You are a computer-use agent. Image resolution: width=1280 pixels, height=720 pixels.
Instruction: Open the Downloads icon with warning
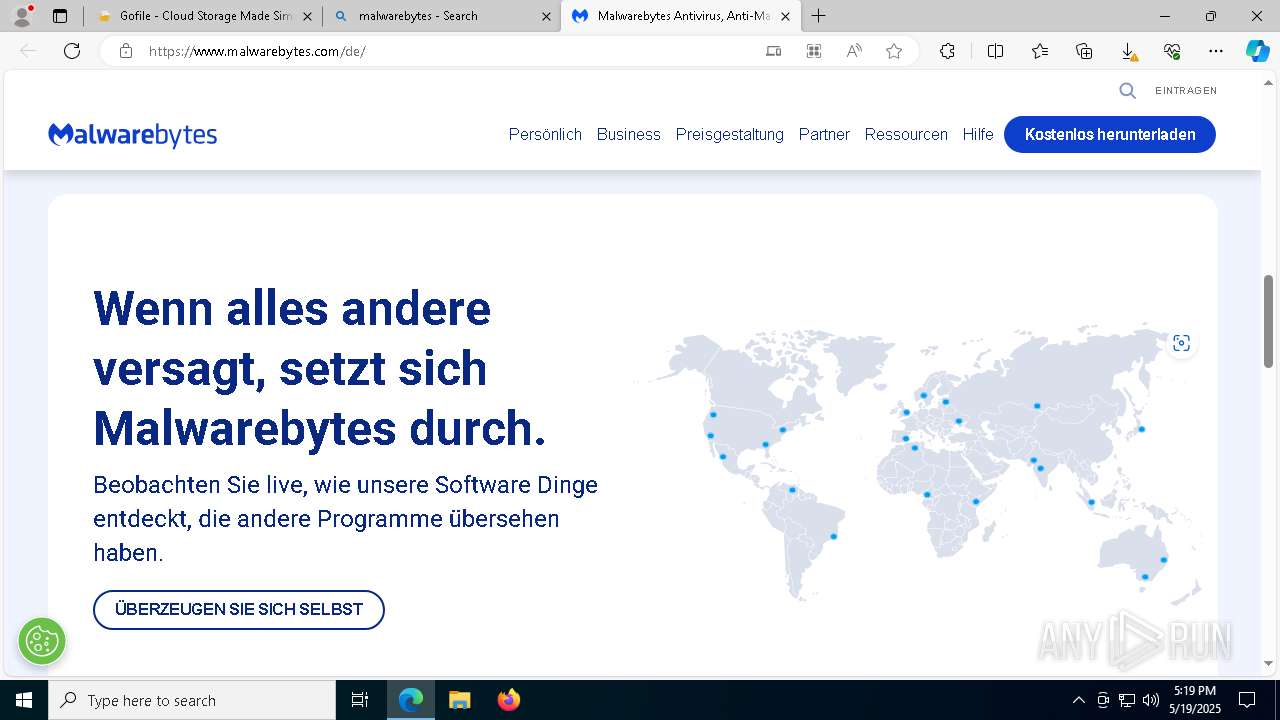1128,51
